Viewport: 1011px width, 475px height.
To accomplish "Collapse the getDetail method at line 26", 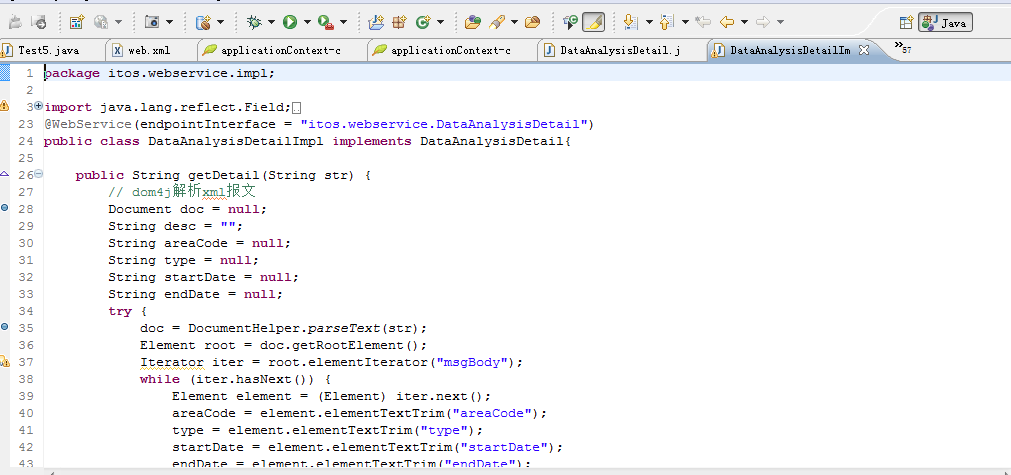I will click(38, 174).
